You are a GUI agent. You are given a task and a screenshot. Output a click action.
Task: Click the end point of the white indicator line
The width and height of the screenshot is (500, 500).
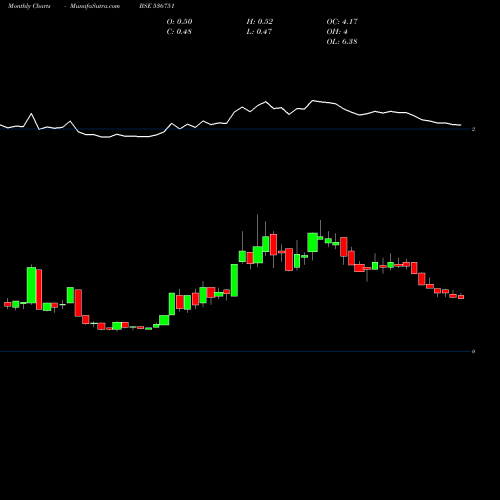coord(461,125)
